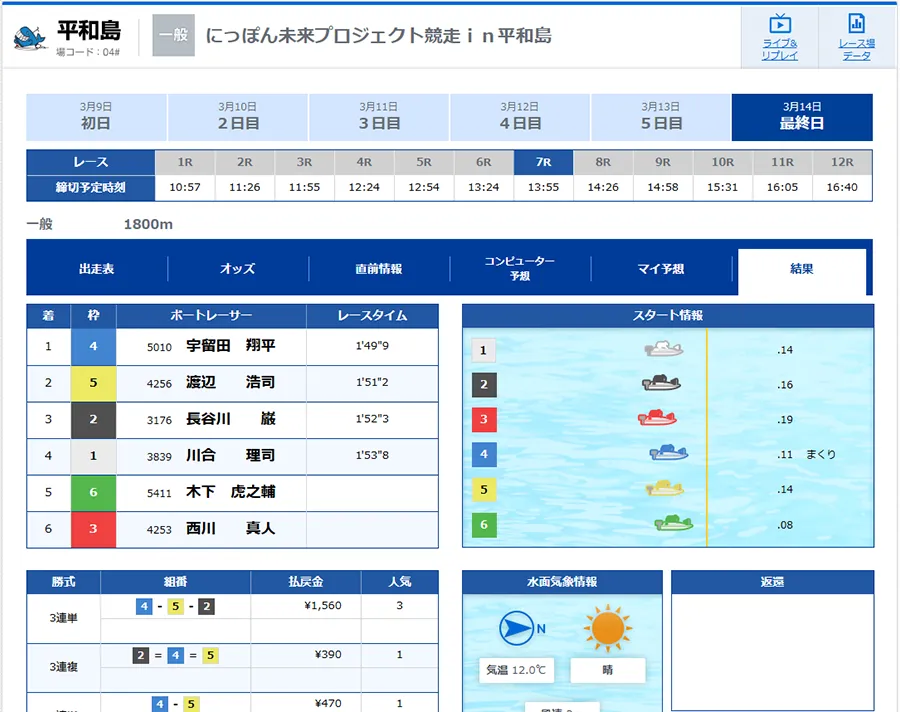Image resolution: width=900 pixels, height=712 pixels.
Task: Go to 3月9日 初日 day
Action: (x=96, y=117)
